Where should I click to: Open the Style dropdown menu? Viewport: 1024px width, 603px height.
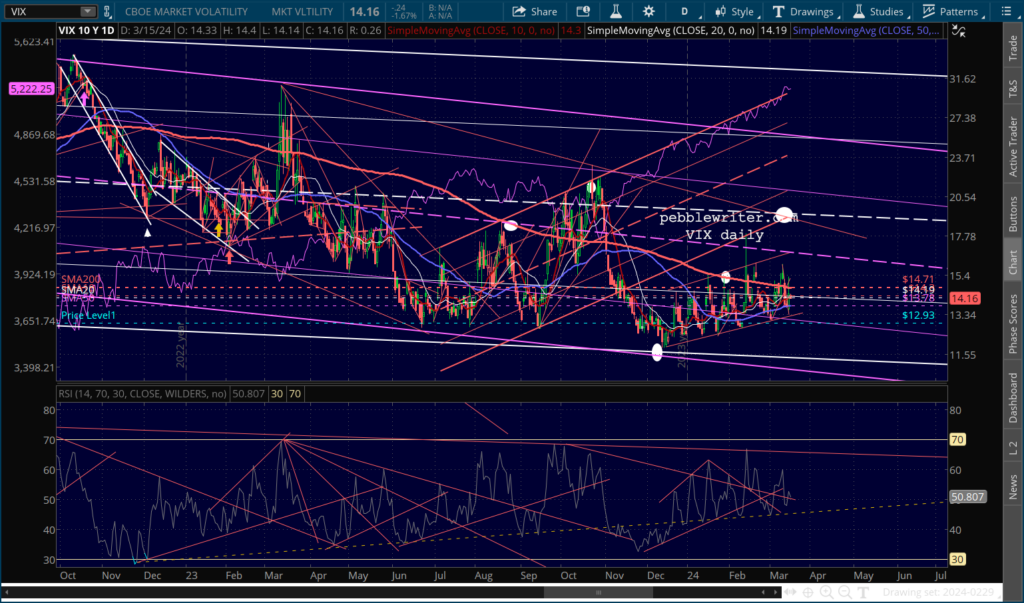735,12
